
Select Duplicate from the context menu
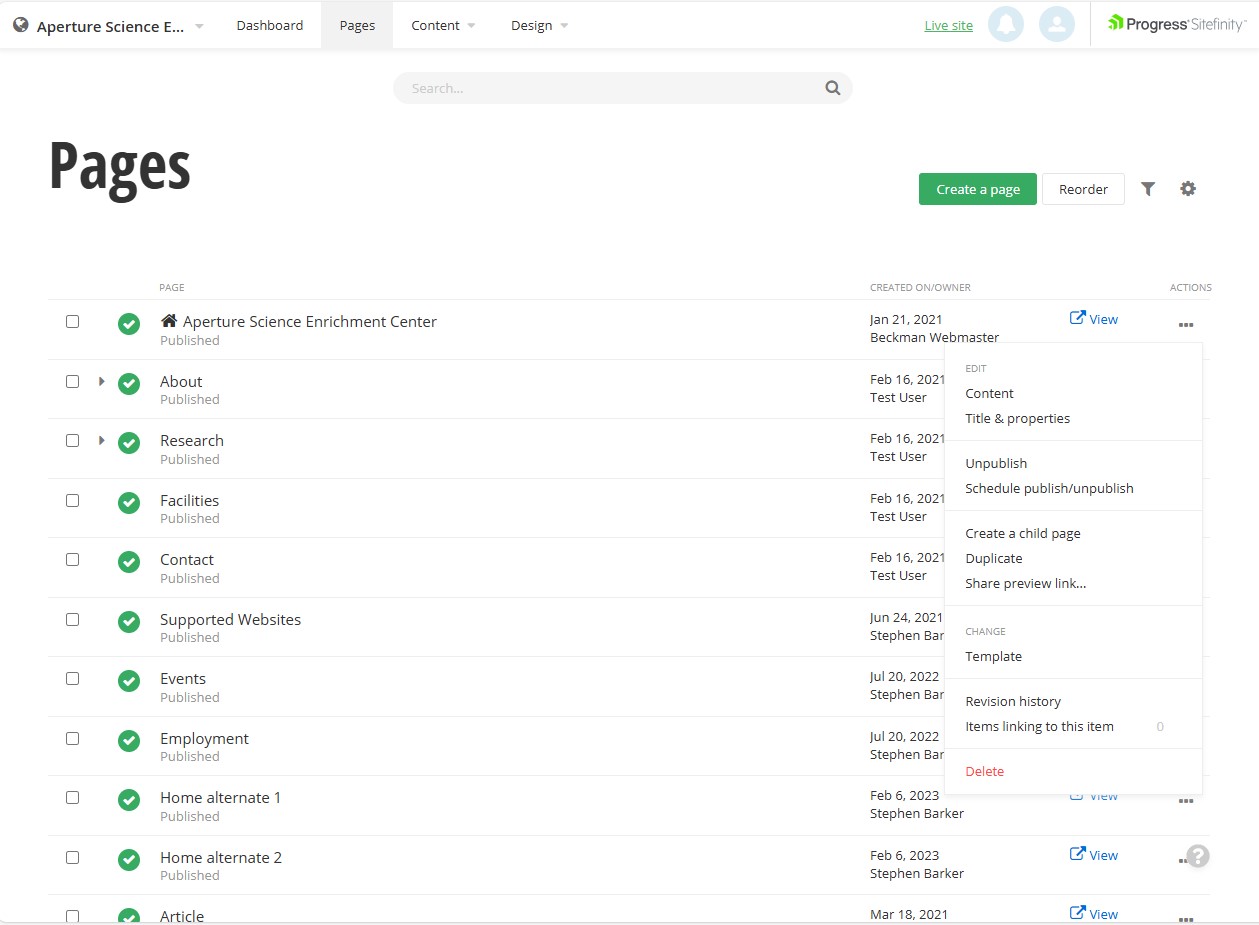pos(994,558)
